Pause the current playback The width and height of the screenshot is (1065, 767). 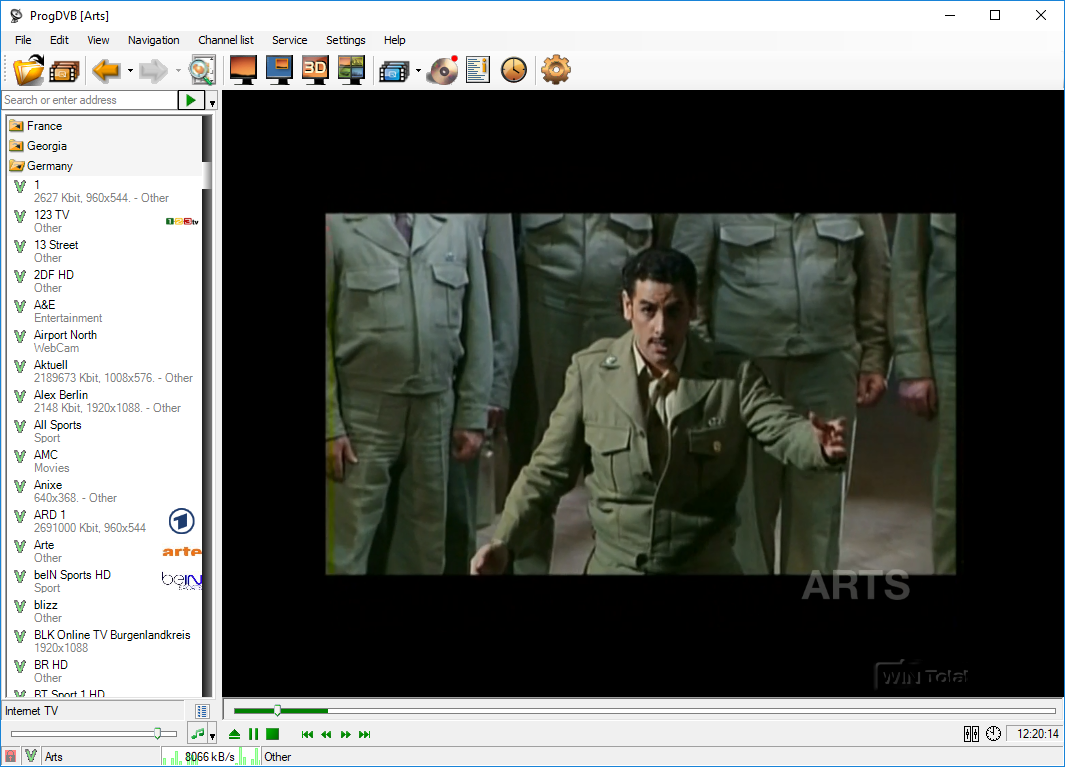[254, 734]
